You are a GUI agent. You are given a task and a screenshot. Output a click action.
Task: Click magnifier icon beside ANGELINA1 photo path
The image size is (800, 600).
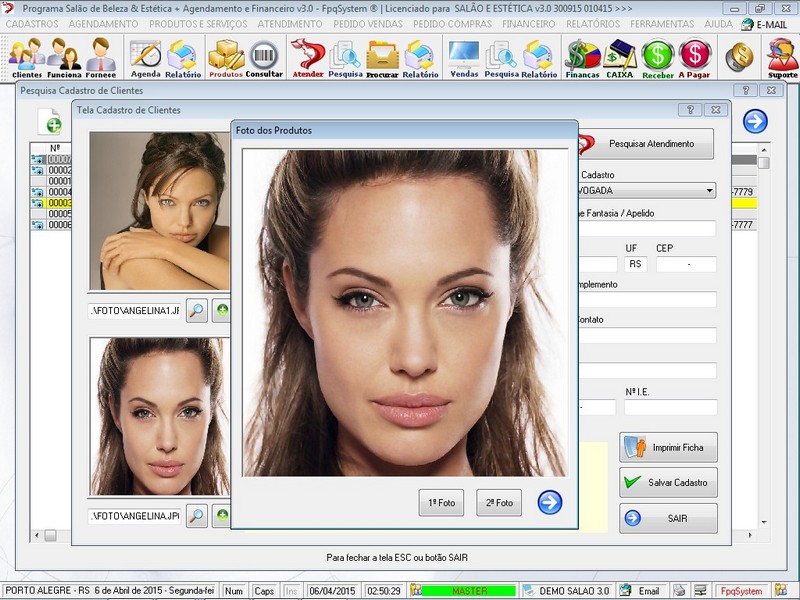click(x=196, y=311)
